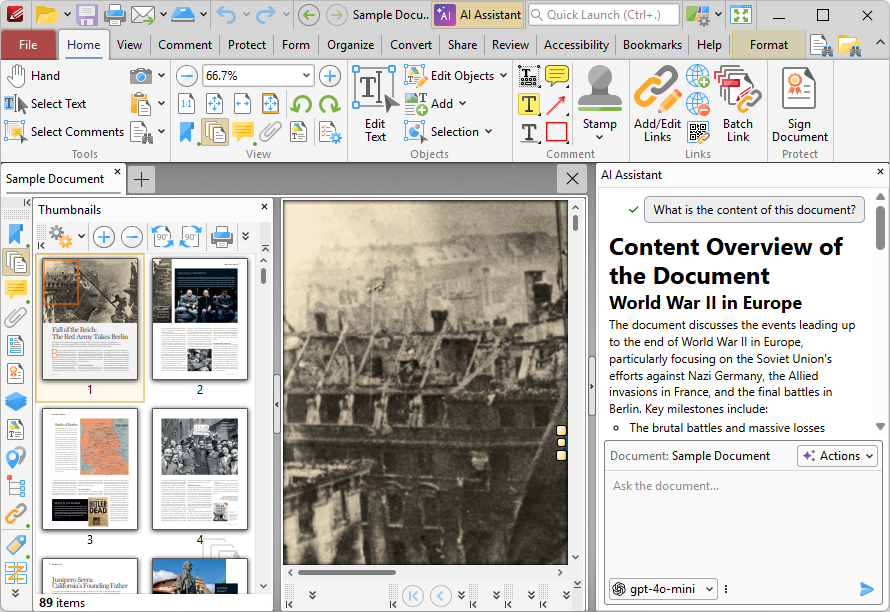Toggle actual size 1:1 view

[187, 104]
